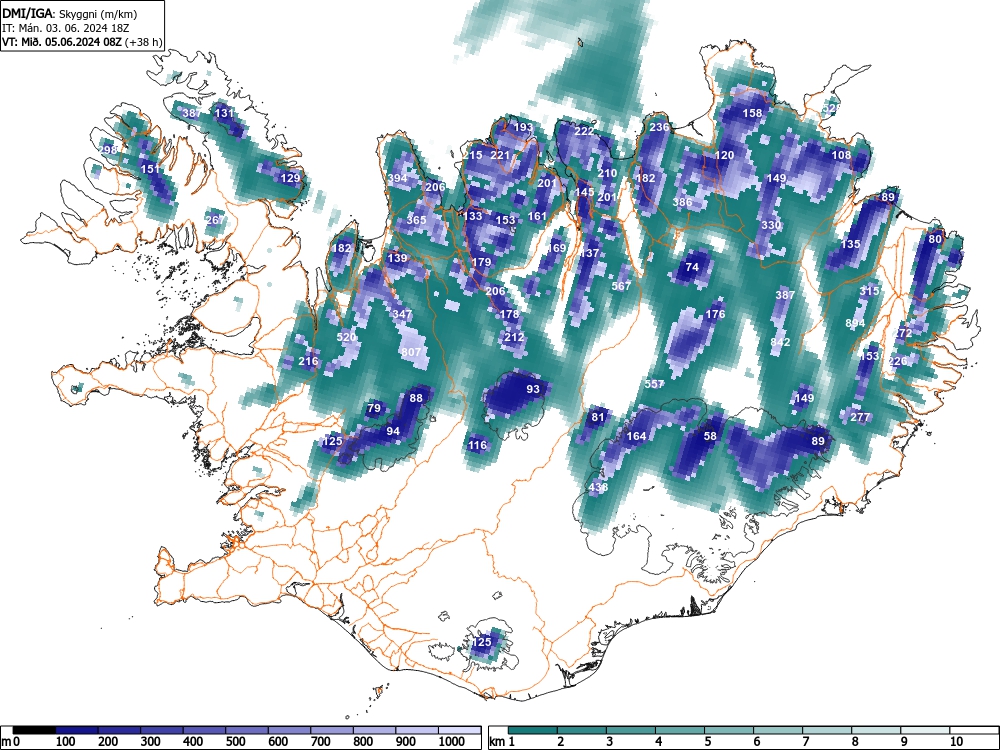
Task: Click the km legend label 10
Action: pyautogui.click(x=955, y=742)
